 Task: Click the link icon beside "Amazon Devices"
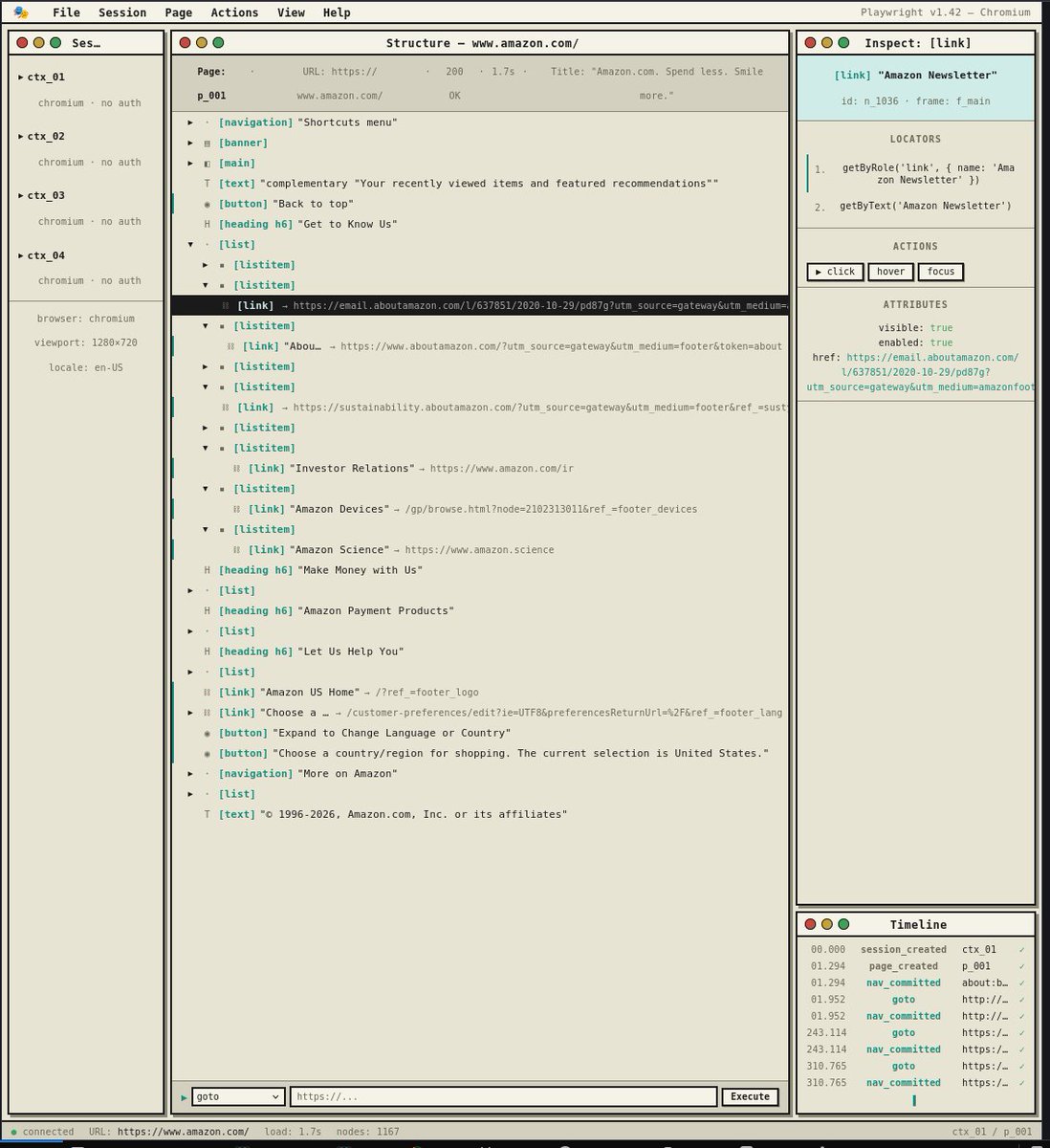coord(236,509)
